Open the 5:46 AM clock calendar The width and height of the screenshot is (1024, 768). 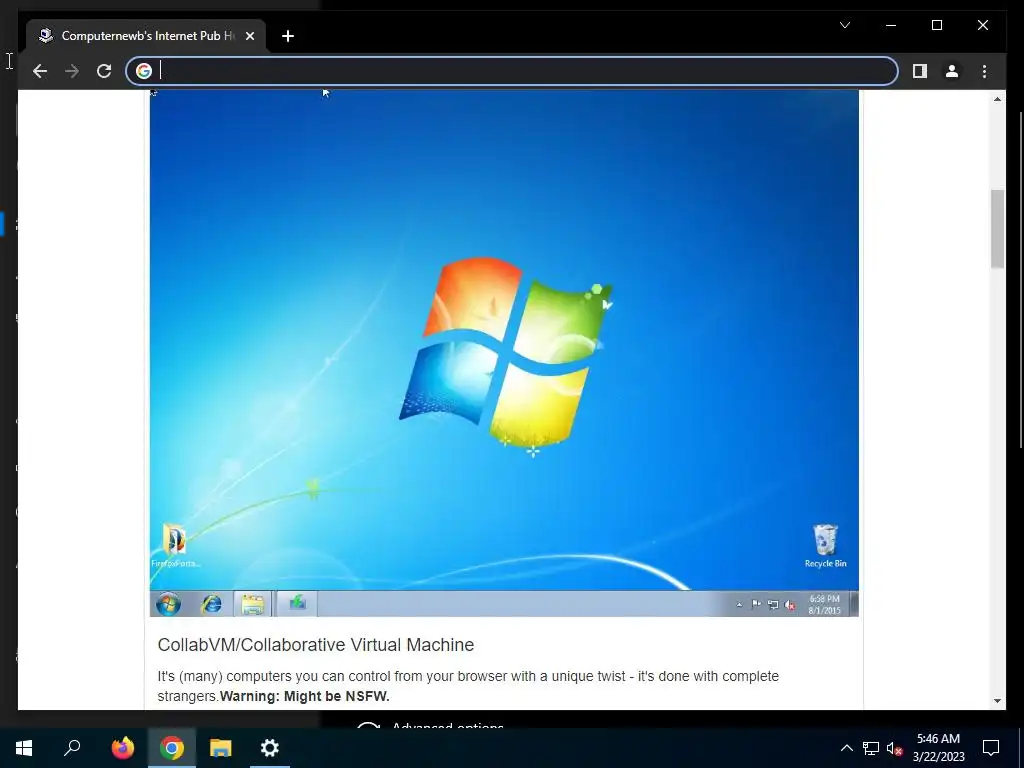tap(938, 748)
